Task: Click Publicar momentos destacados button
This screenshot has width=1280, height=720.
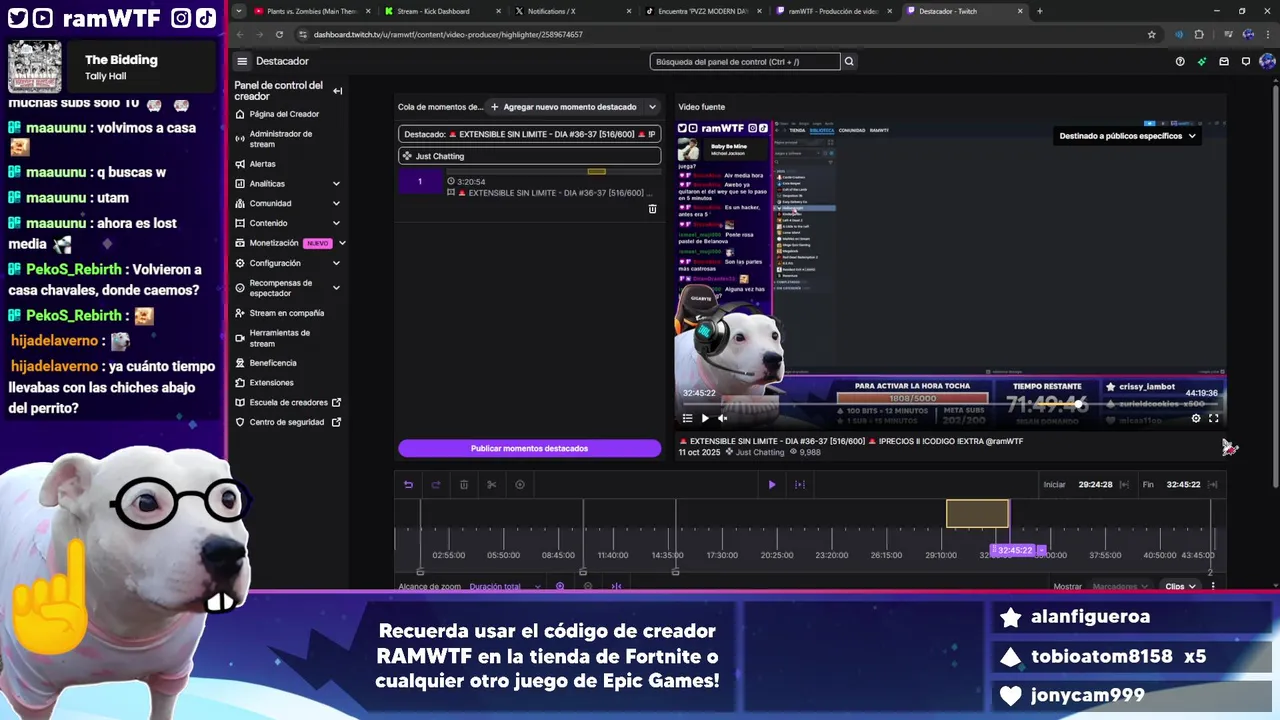Action: [529, 449]
